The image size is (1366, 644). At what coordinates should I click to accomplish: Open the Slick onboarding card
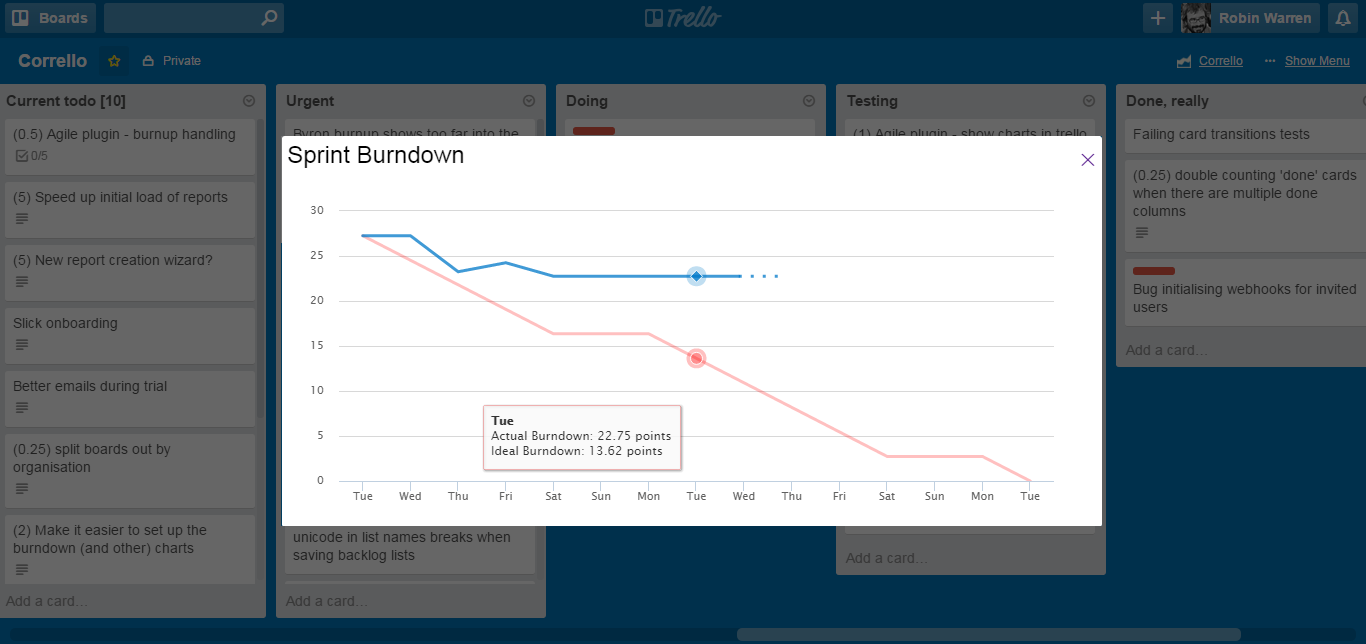click(x=130, y=335)
